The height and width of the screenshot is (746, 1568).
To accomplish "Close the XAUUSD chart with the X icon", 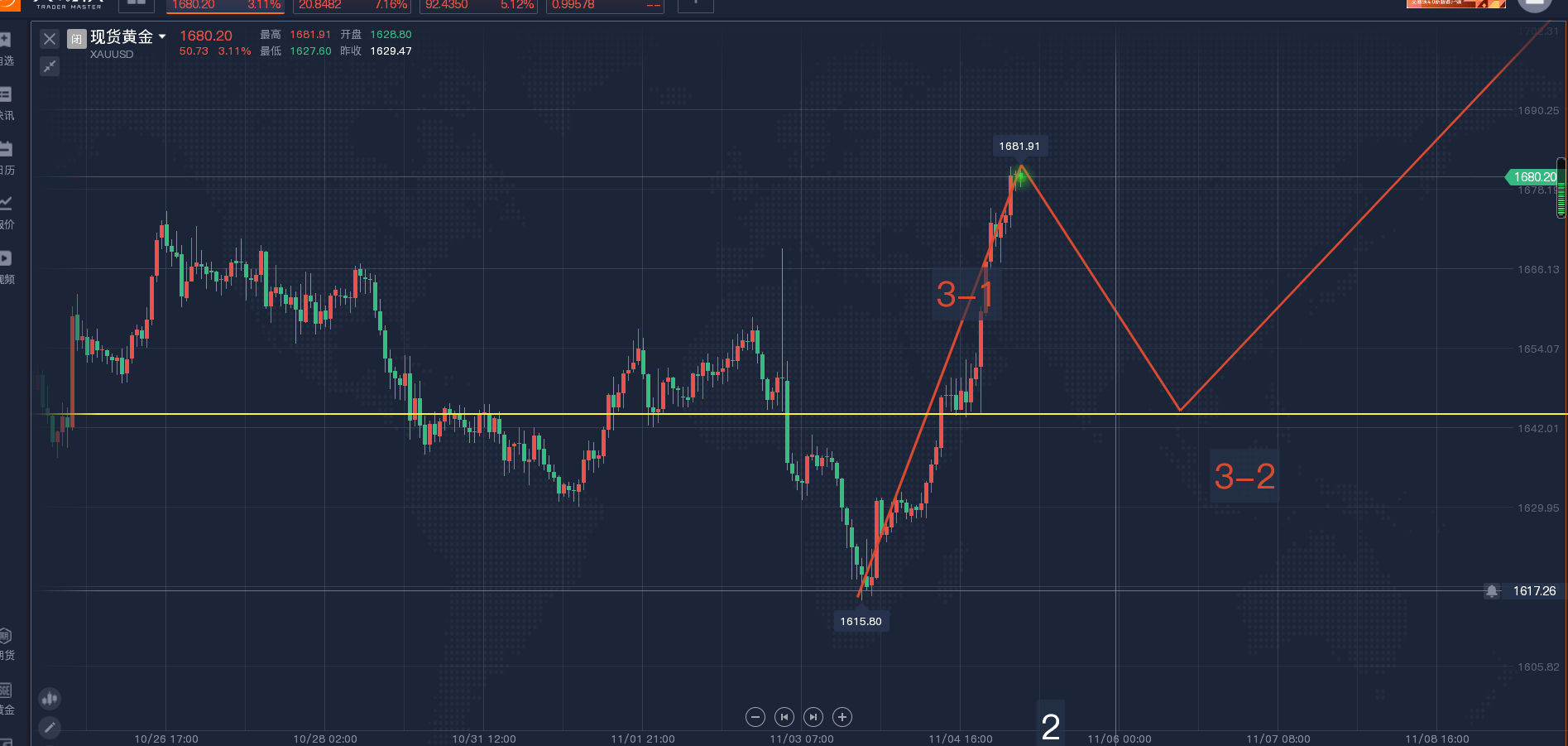I will pyautogui.click(x=50, y=39).
